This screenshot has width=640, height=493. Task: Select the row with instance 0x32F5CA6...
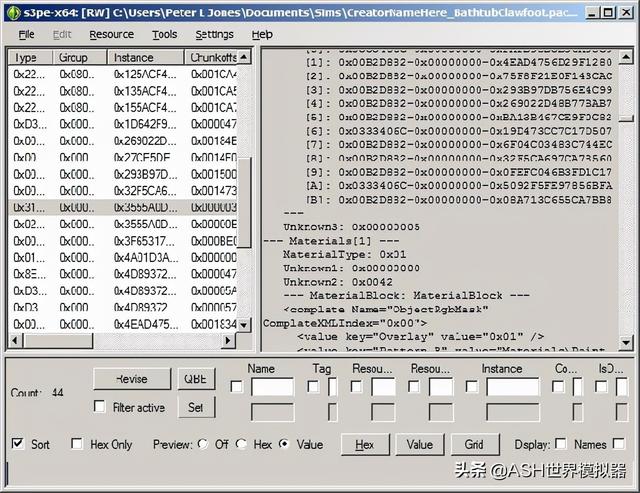coord(122,191)
